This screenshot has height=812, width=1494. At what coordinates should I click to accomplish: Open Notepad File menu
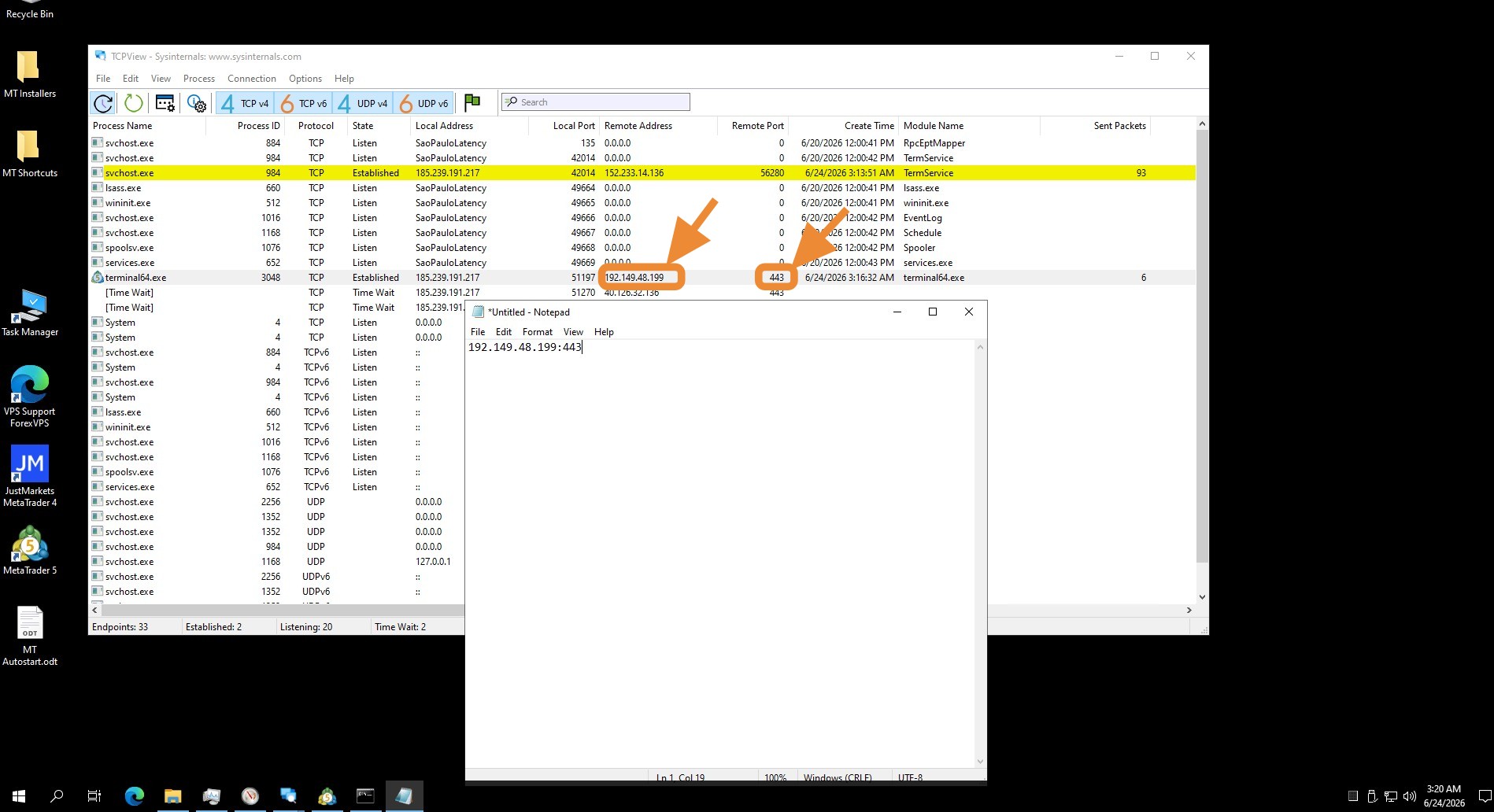[478, 332]
